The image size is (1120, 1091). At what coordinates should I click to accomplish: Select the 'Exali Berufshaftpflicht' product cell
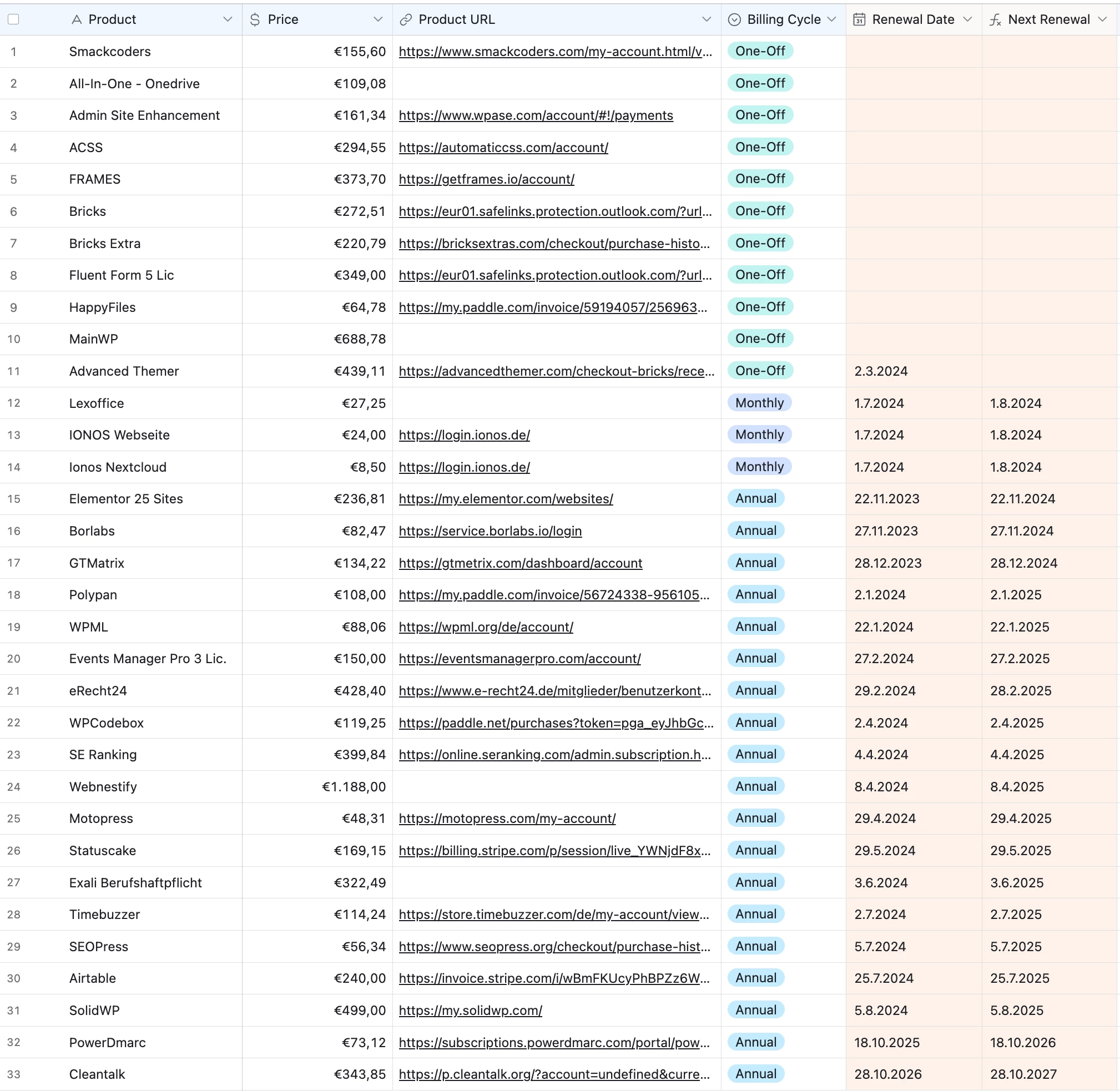[121, 883]
